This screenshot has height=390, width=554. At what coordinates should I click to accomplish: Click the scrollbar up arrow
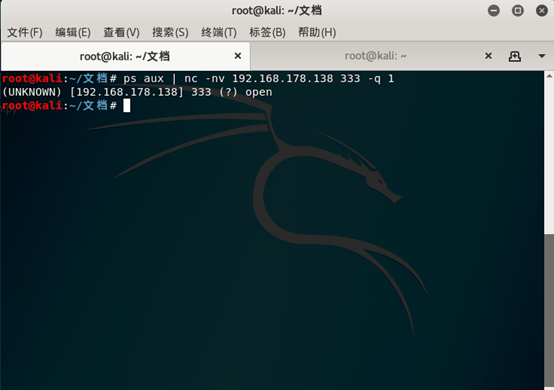[x=549, y=76]
